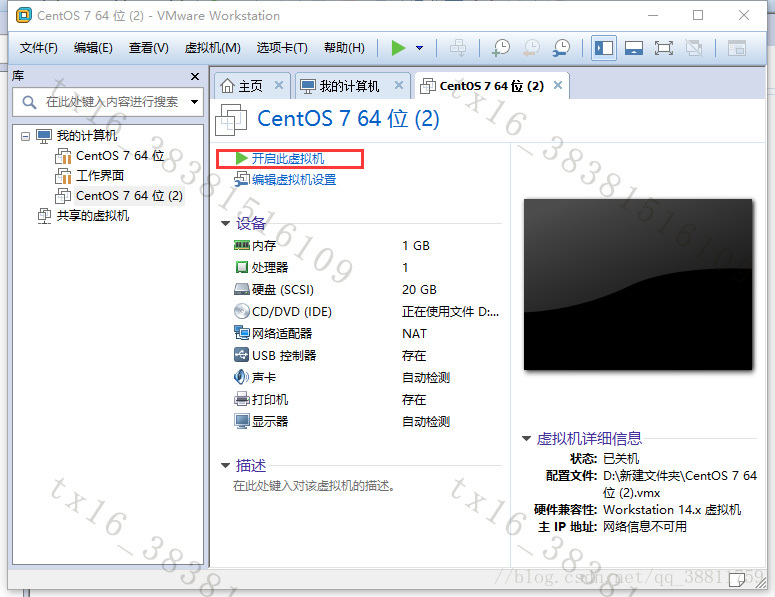The height and width of the screenshot is (597, 775).
Task: Click the large VM icon beside title
Action: pyautogui.click(x=231, y=120)
